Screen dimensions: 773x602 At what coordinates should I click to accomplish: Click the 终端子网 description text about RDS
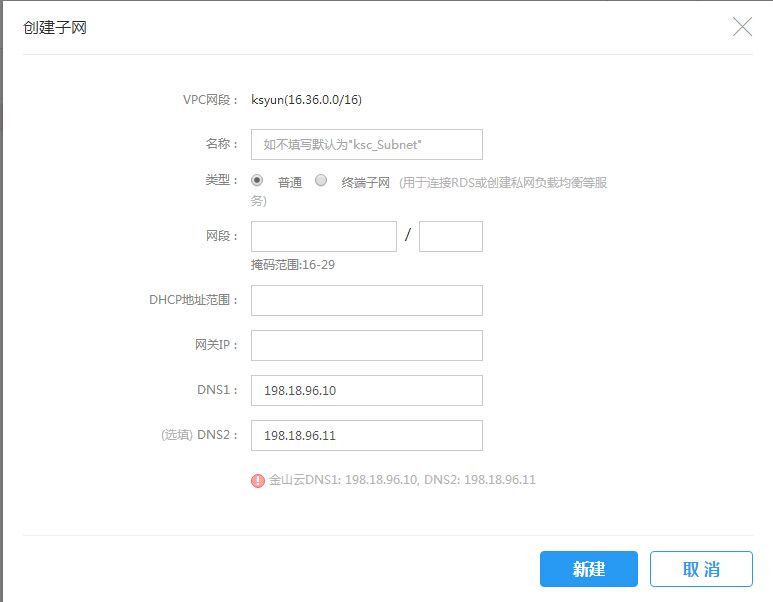tap(428, 191)
